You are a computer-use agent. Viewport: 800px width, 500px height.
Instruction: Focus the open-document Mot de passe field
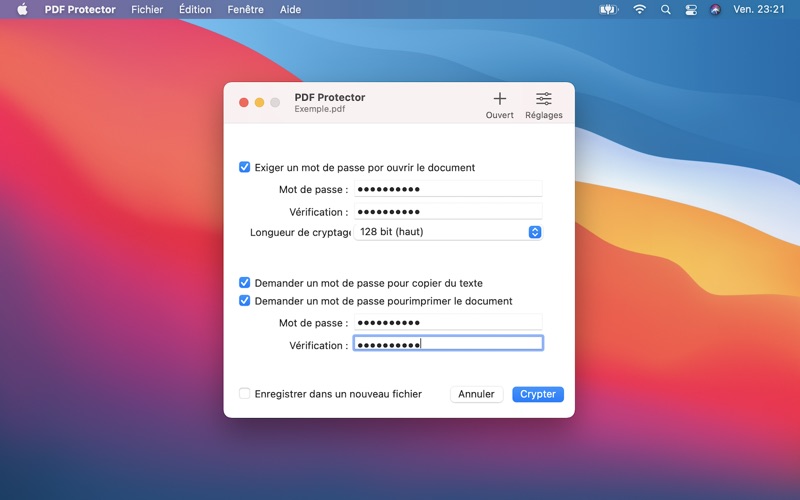click(x=448, y=189)
